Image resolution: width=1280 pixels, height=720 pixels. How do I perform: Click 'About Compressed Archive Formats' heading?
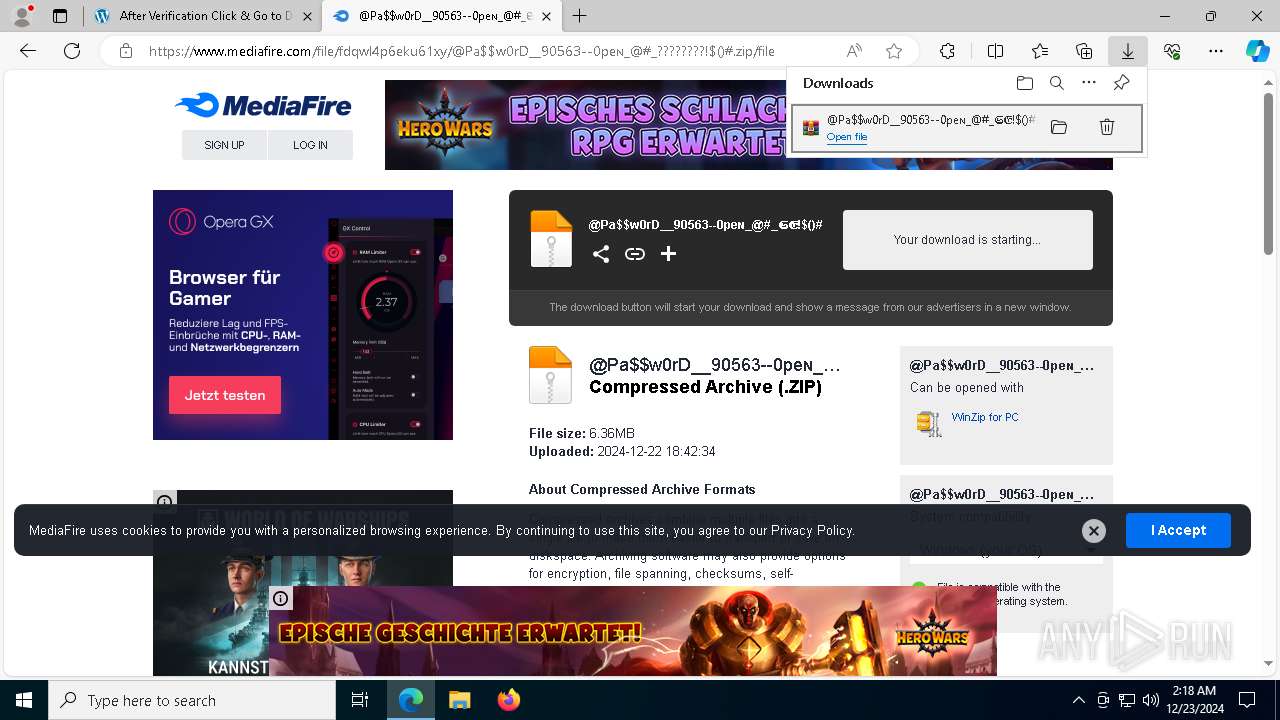tap(642, 489)
